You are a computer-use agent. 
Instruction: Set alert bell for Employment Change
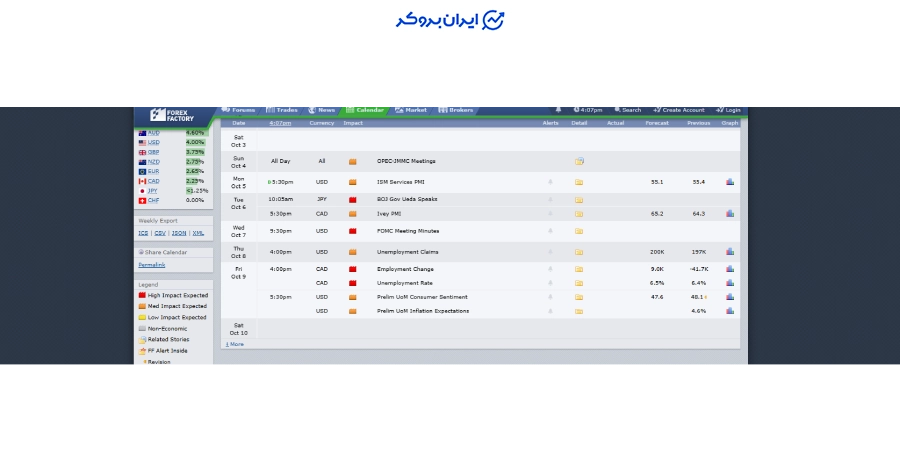click(x=550, y=269)
